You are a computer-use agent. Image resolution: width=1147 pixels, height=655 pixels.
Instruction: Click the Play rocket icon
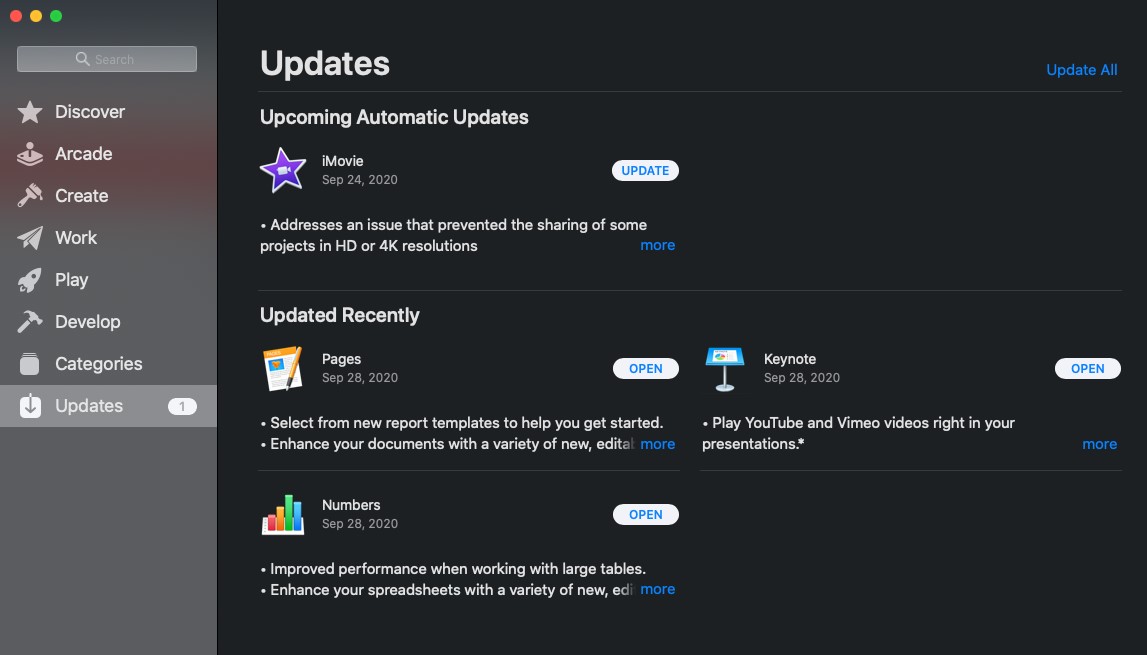[30, 280]
